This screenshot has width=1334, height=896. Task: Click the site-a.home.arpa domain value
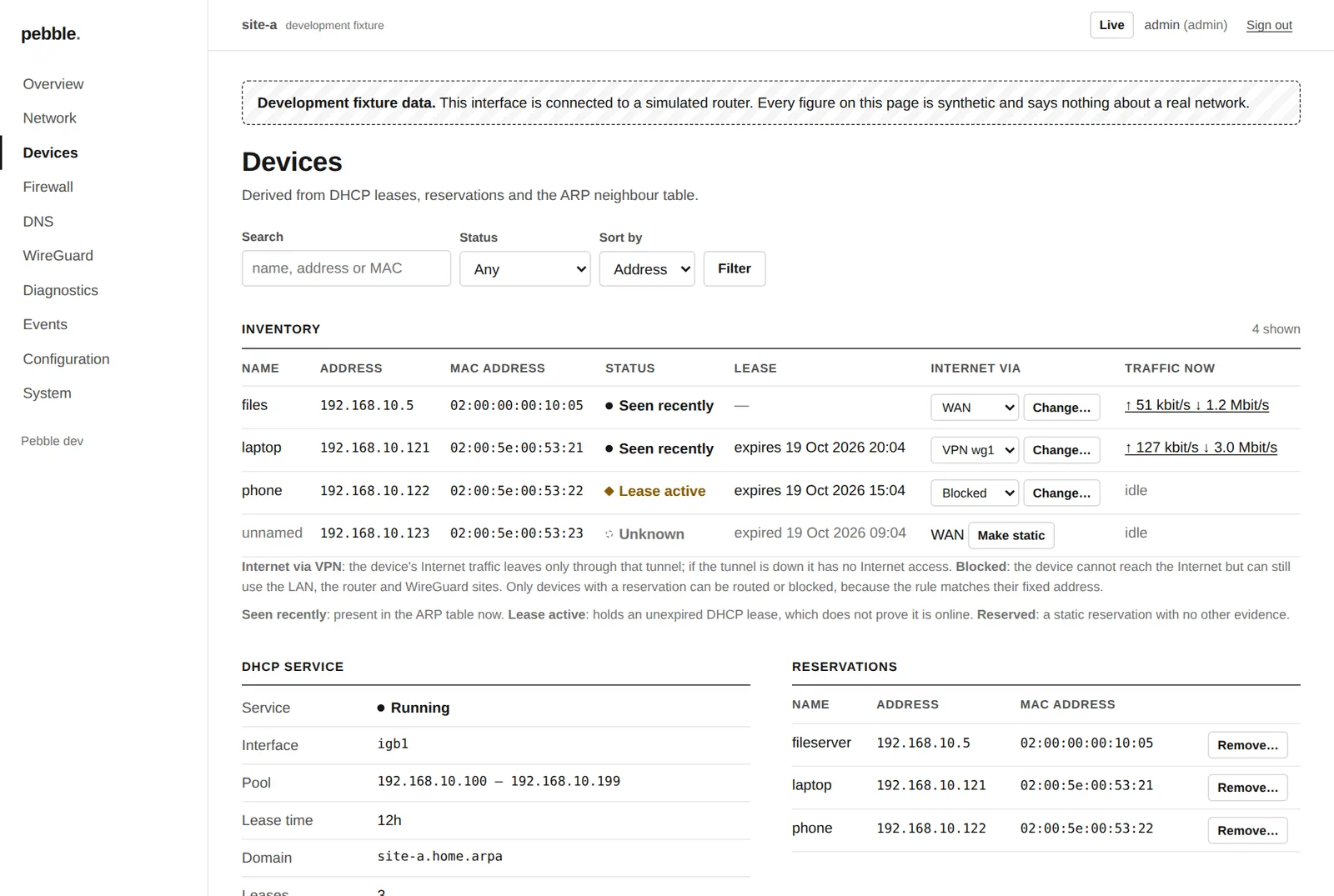point(440,856)
